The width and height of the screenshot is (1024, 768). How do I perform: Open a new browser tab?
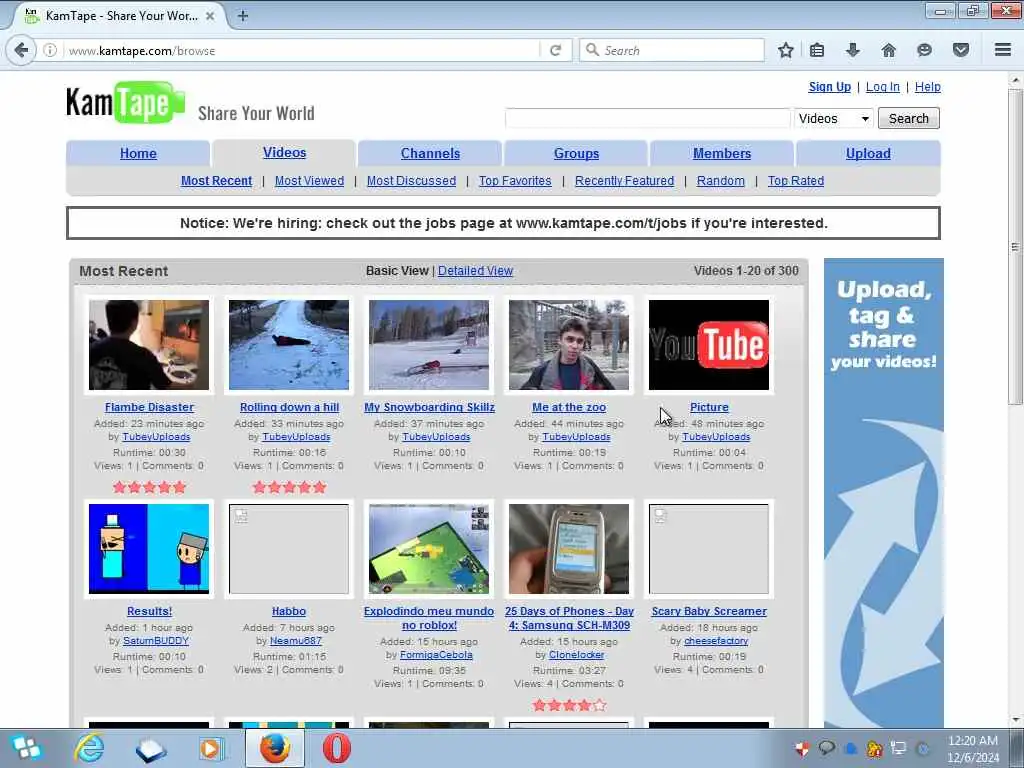point(243,16)
